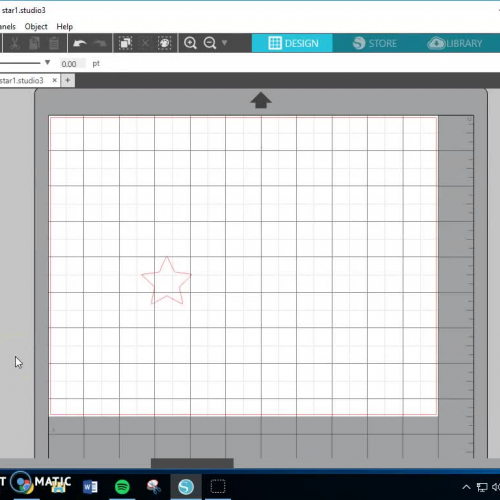Click the horizontal scrollbar thumb
The width and height of the screenshot is (500, 500).
click(192, 463)
